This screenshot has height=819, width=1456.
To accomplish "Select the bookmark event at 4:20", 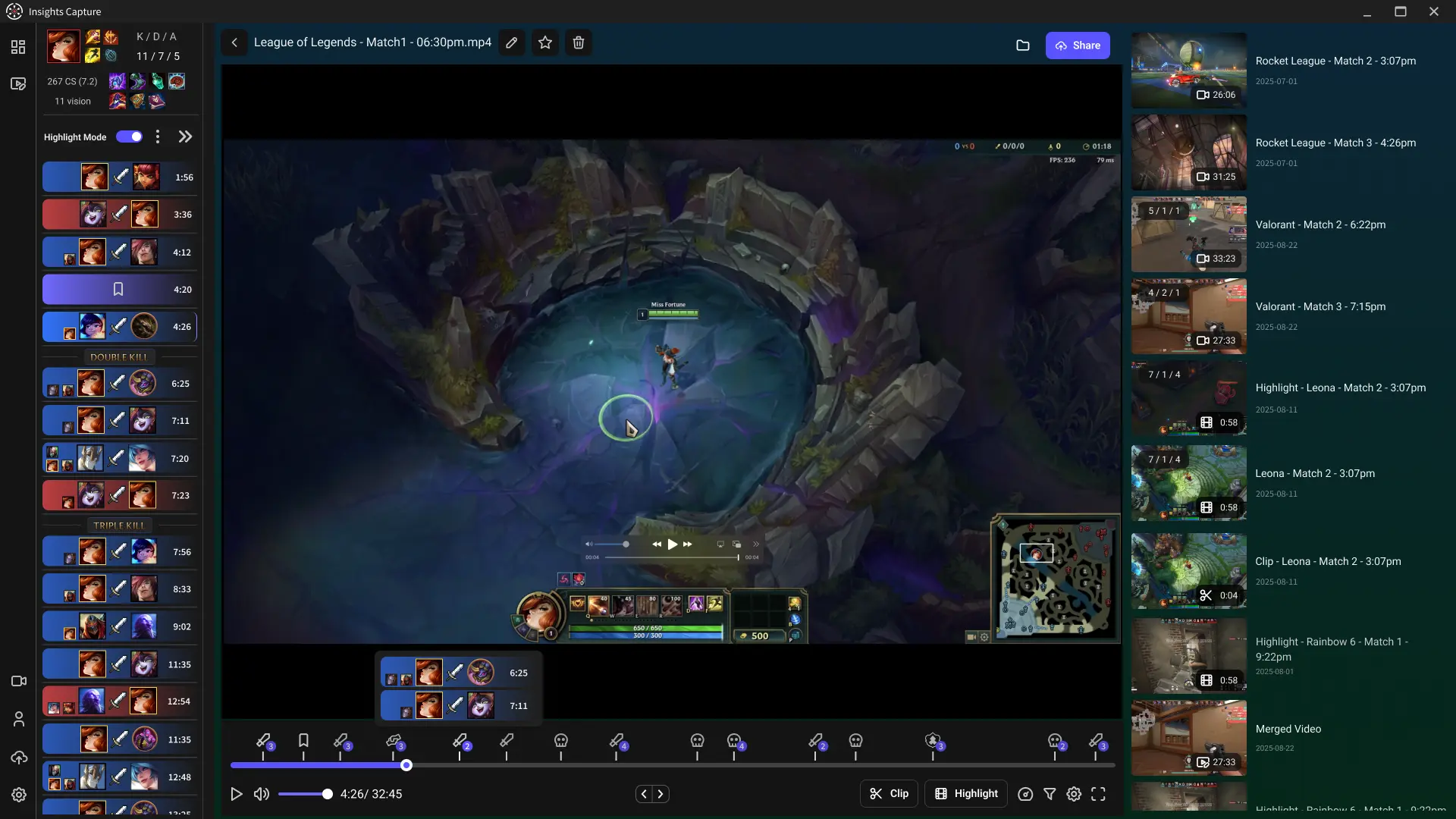I will pos(120,290).
